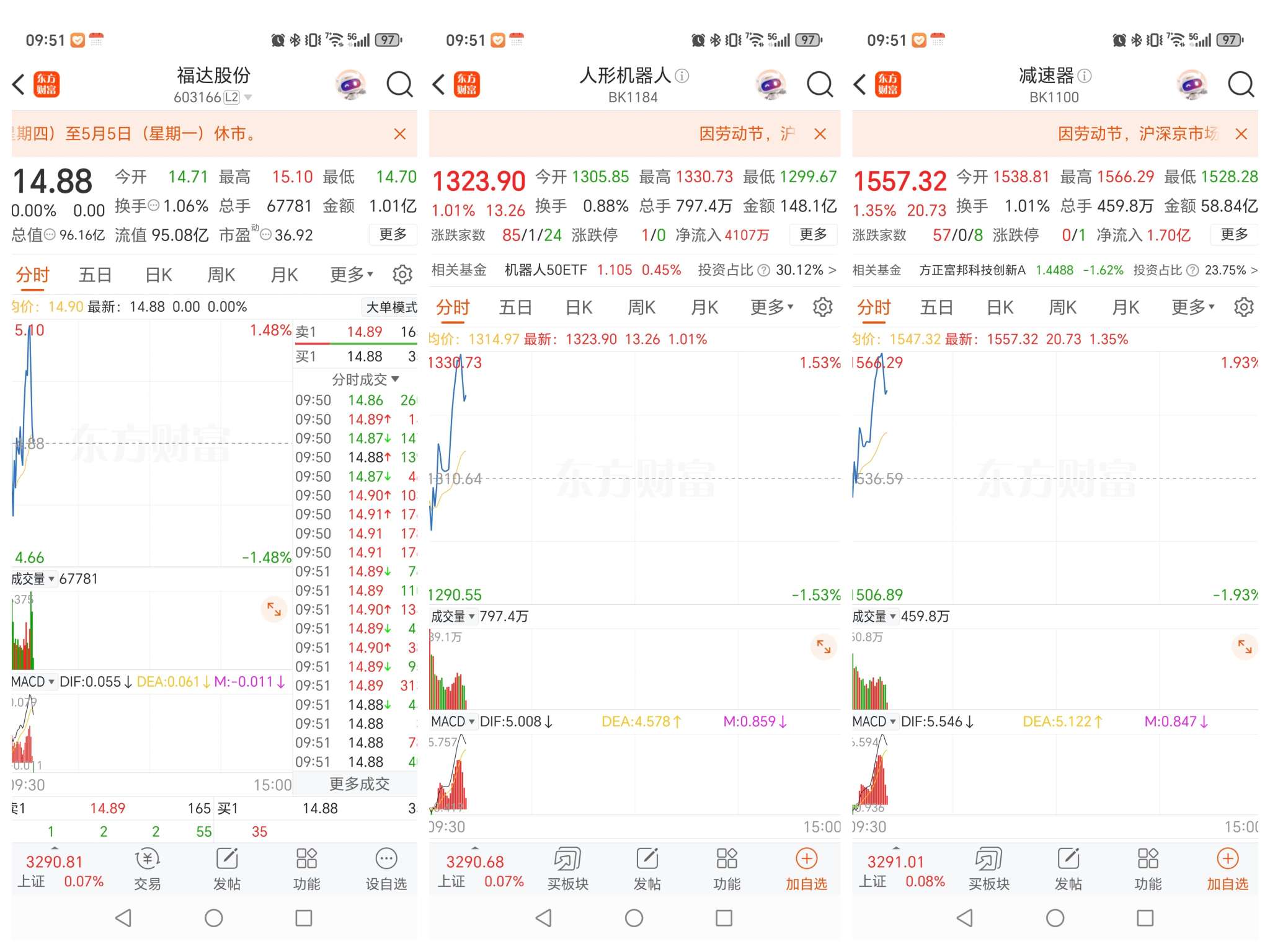Viewport: 1270px width, 952px height.
Task: Tap info icon beside 人形机器人 title
Action: click(x=682, y=76)
